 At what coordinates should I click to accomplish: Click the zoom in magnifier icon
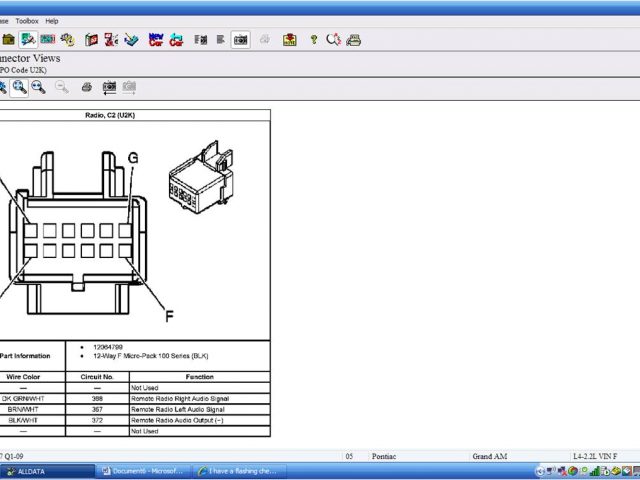click(19, 88)
